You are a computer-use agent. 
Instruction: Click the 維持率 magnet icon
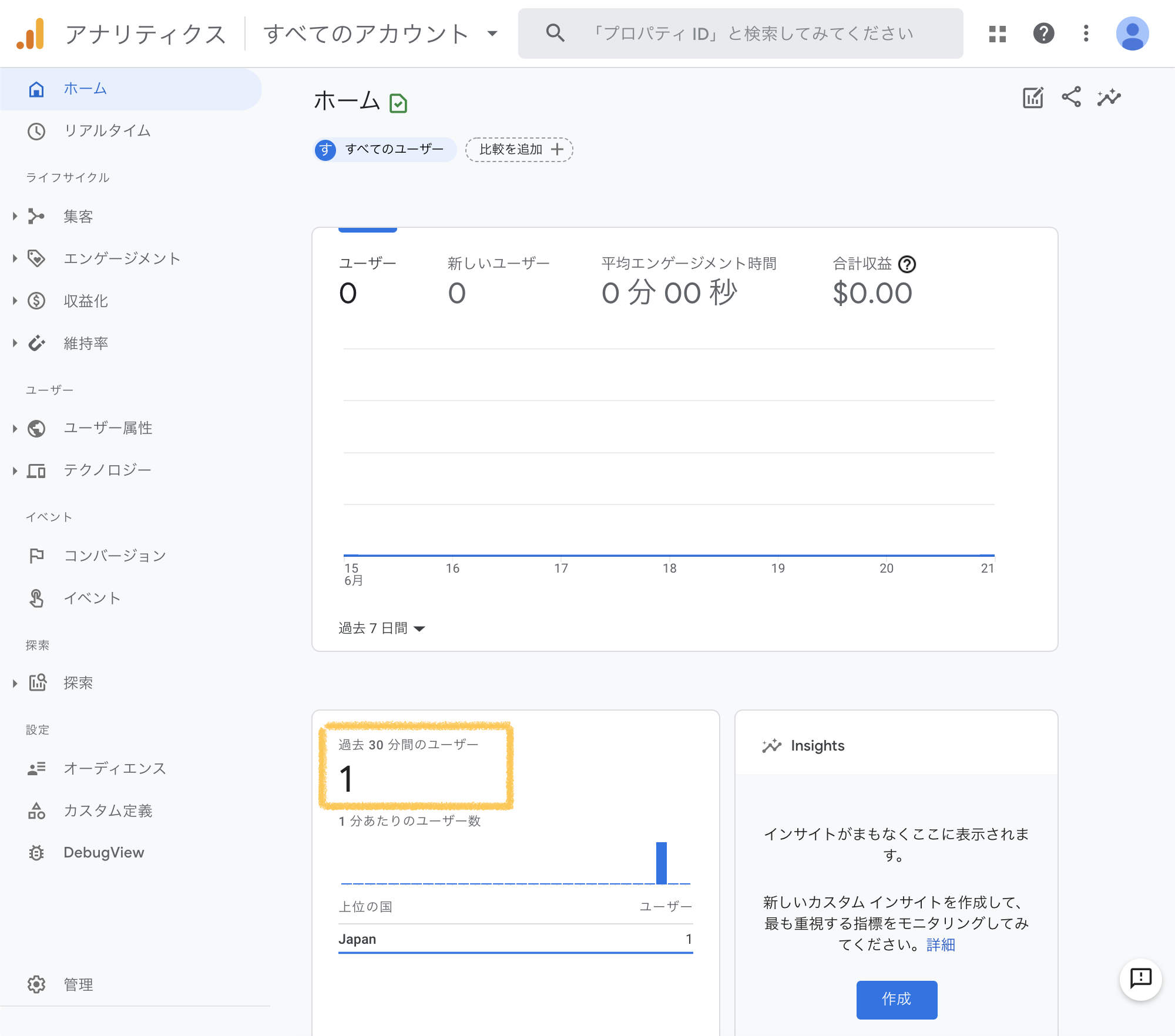[36, 344]
